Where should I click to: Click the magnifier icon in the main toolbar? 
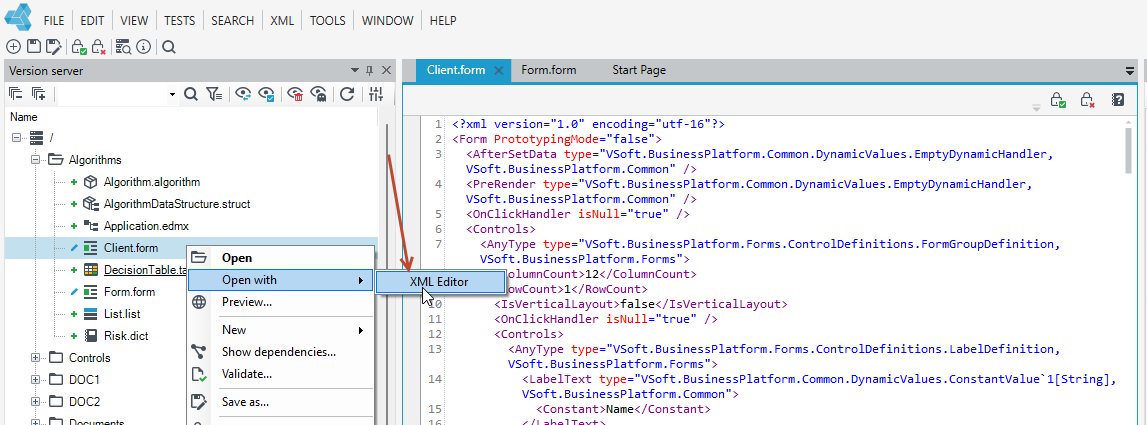[x=168, y=48]
